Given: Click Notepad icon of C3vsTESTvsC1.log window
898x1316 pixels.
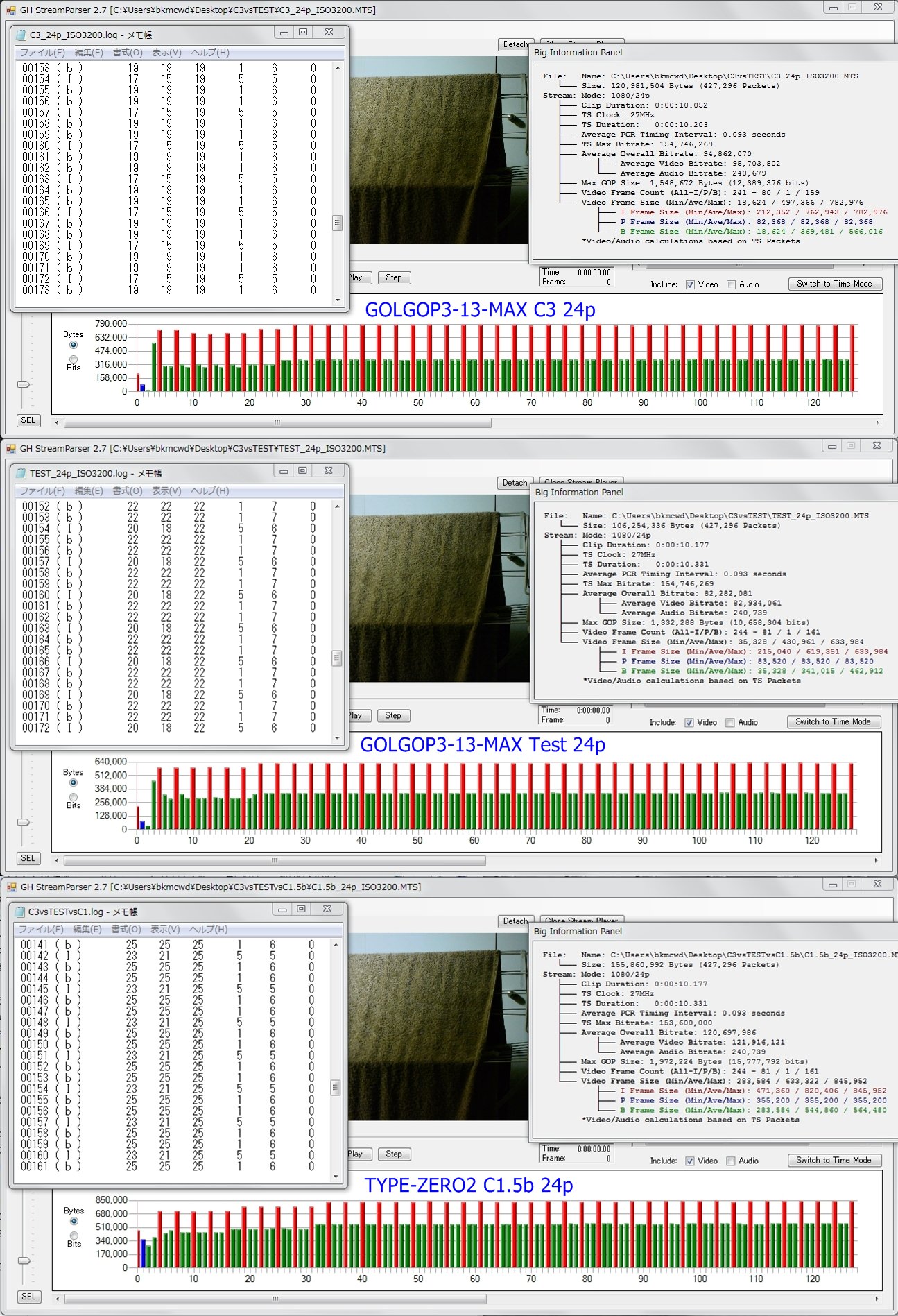Looking at the screenshot, I should click(19, 912).
